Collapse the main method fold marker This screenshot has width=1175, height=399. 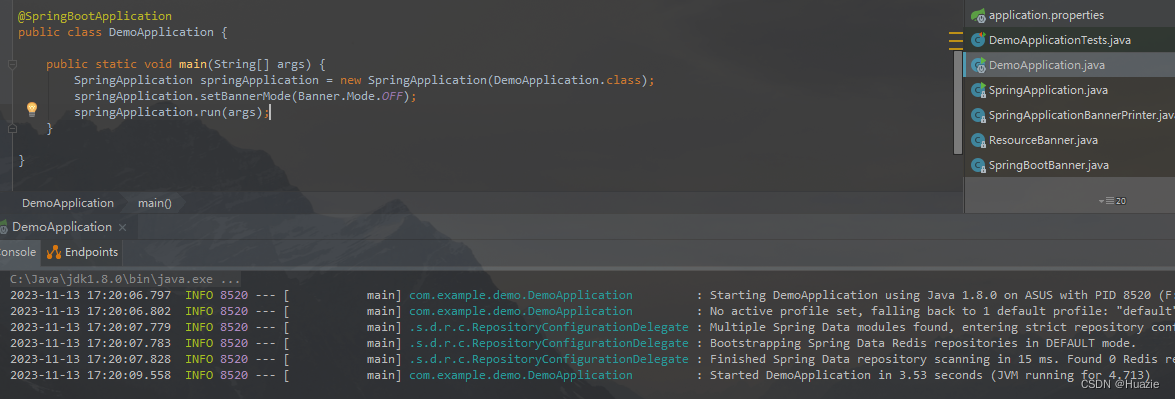tap(12, 64)
